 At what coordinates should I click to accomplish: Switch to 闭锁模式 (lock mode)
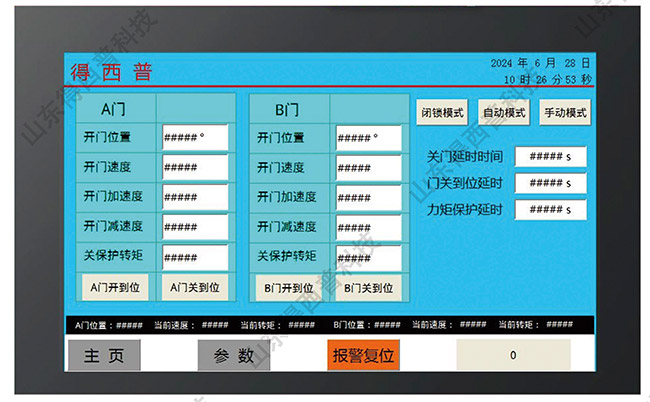(x=441, y=113)
